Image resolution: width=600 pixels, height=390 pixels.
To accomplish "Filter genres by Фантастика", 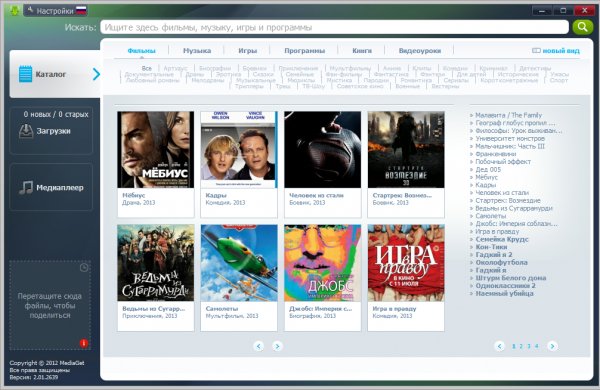I will [x=391, y=74].
